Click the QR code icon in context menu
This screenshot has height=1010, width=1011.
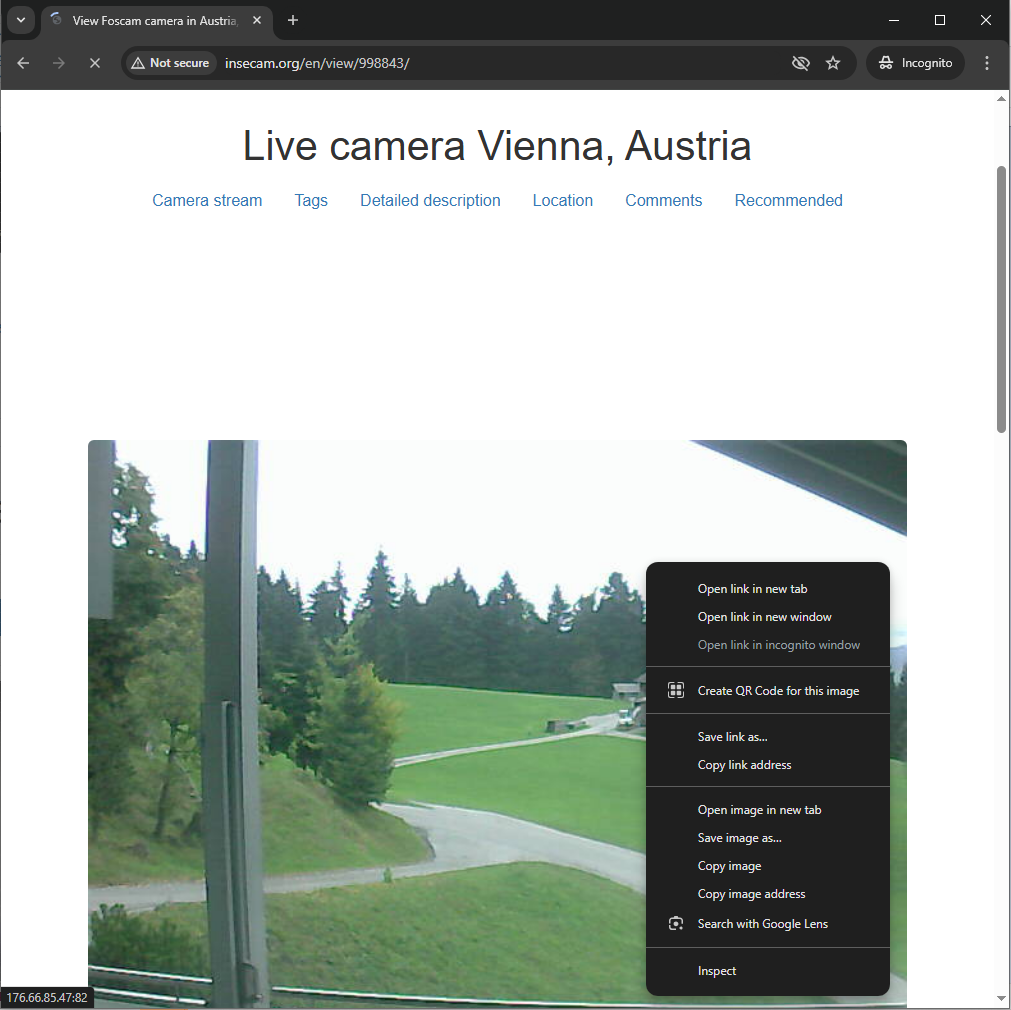[675, 690]
